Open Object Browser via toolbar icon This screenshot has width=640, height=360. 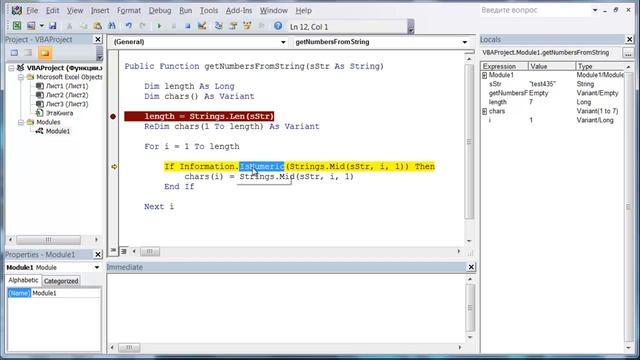[247, 26]
